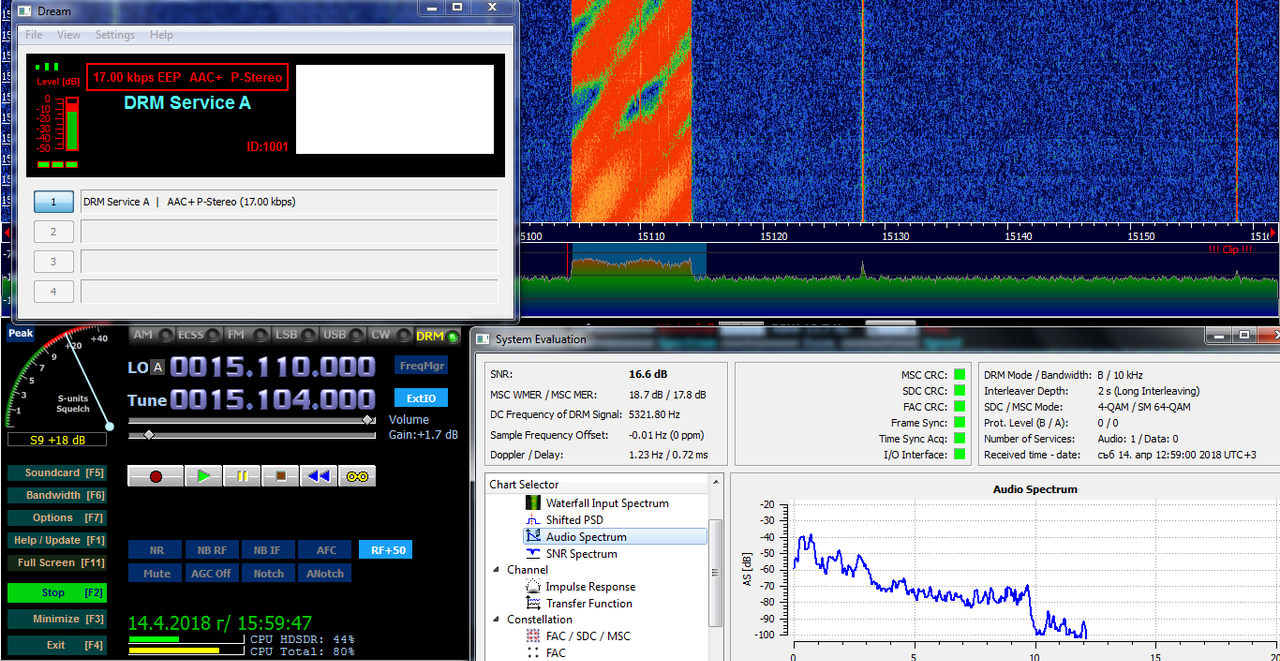1280x661 pixels.
Task: Pause playback with the yellow pause button
Action: coord(242,476)
